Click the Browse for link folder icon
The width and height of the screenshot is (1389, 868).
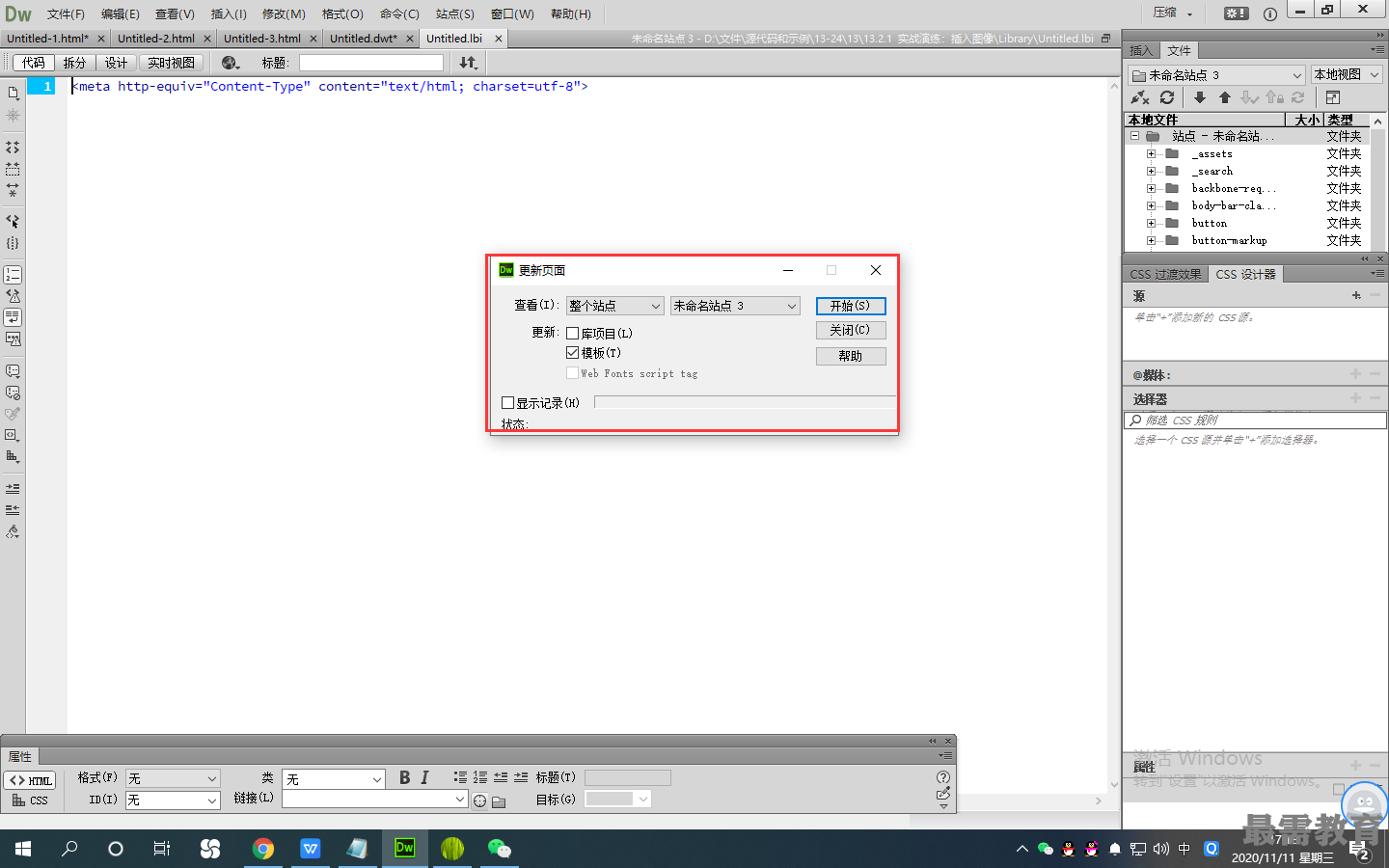[x=499, y=801]
